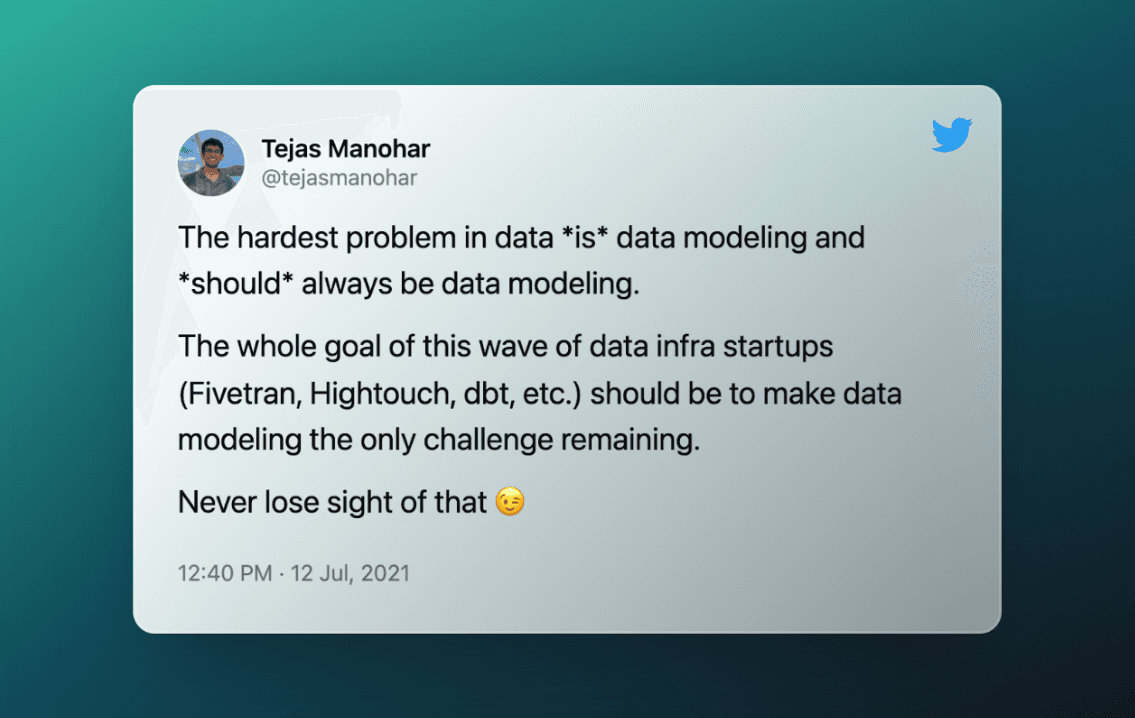Screen dimensions: 1135x718
Task: Click the 'Never lose sight of that' line
Action: (x=333, y=502)
